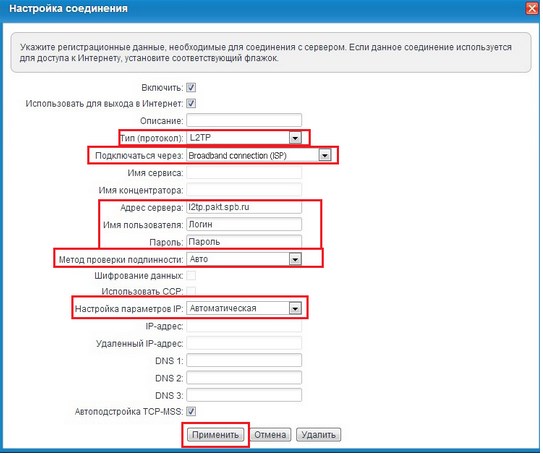Expand the Настройка параметров IP dropdown arrow

pyautogui.click(x=295, y=308)
